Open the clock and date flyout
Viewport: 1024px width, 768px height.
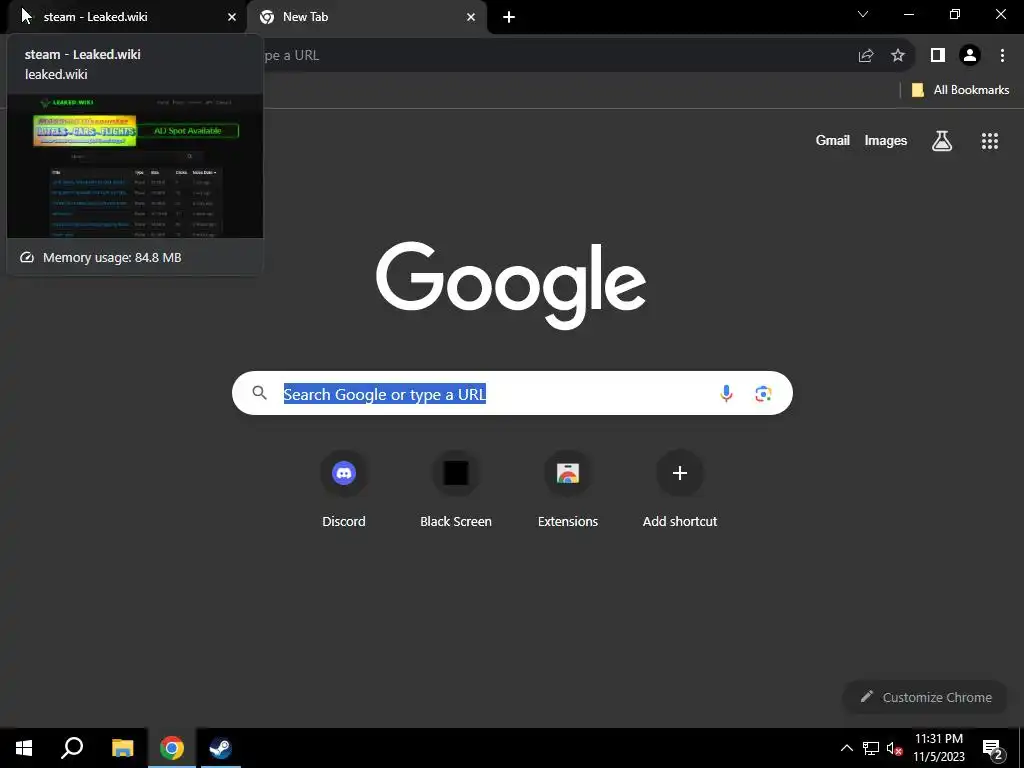[x=939, y=748]
